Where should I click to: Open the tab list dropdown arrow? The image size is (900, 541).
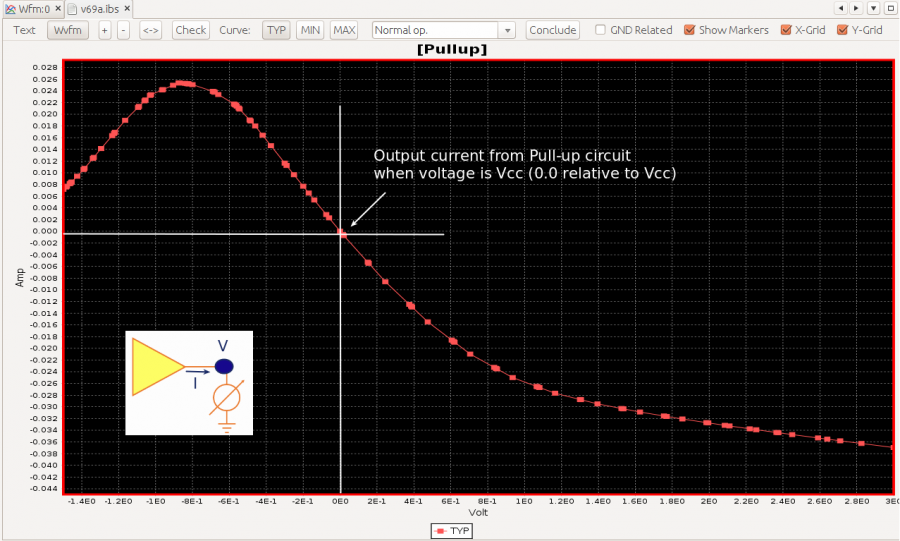[873, 8]
